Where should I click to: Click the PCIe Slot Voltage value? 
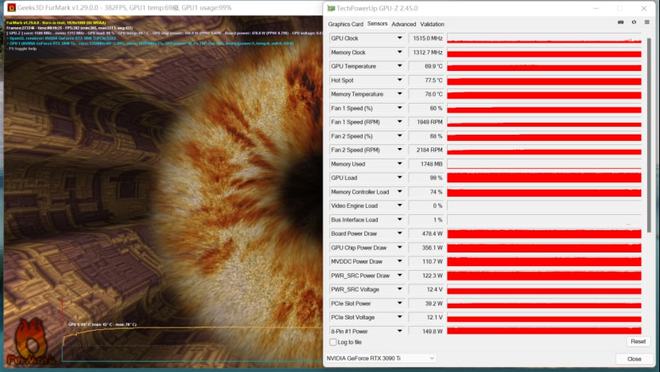(x=426, y=317)
